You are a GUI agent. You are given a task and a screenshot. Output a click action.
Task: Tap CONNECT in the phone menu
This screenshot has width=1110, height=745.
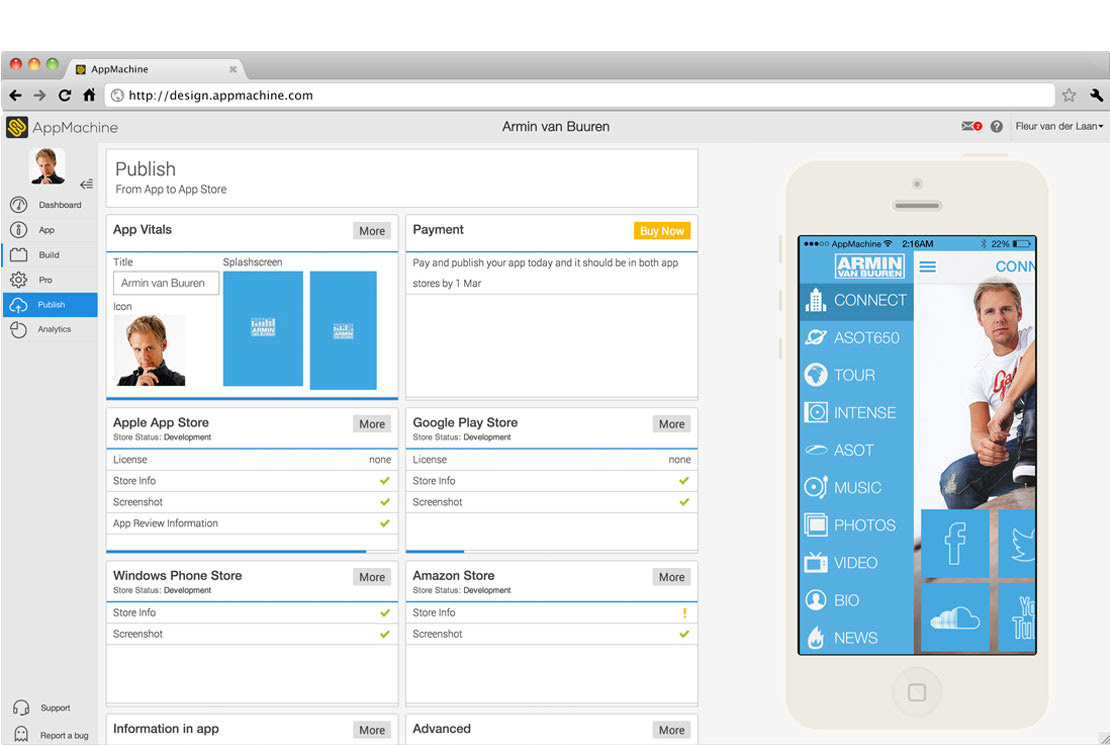pos(856,300)
